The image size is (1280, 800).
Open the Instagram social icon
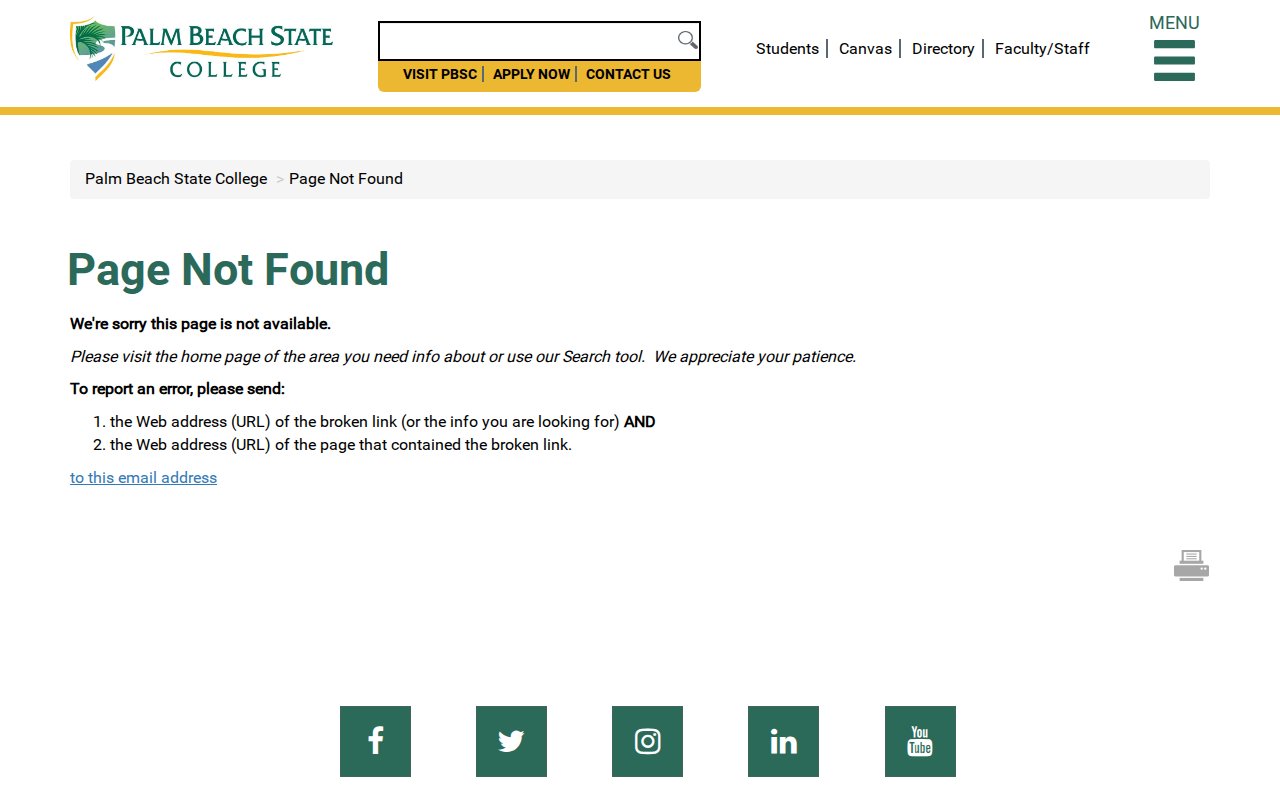tap(647, 741)
